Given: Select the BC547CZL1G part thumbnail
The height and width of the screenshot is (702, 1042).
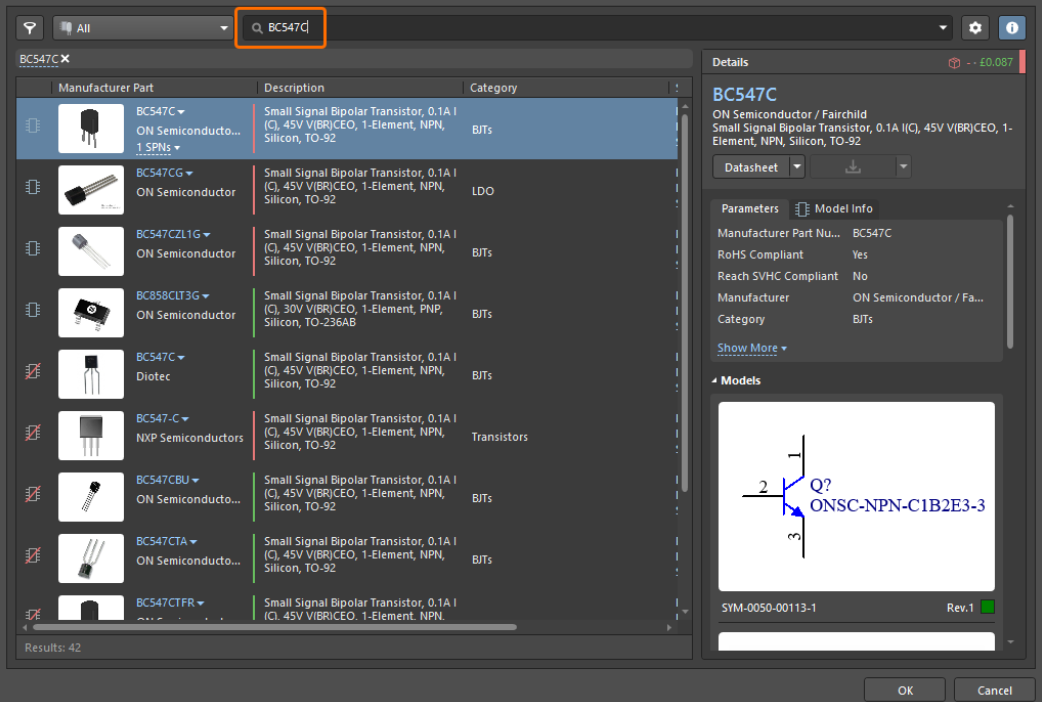Looking at the screenshot, I should pos(91,251).
